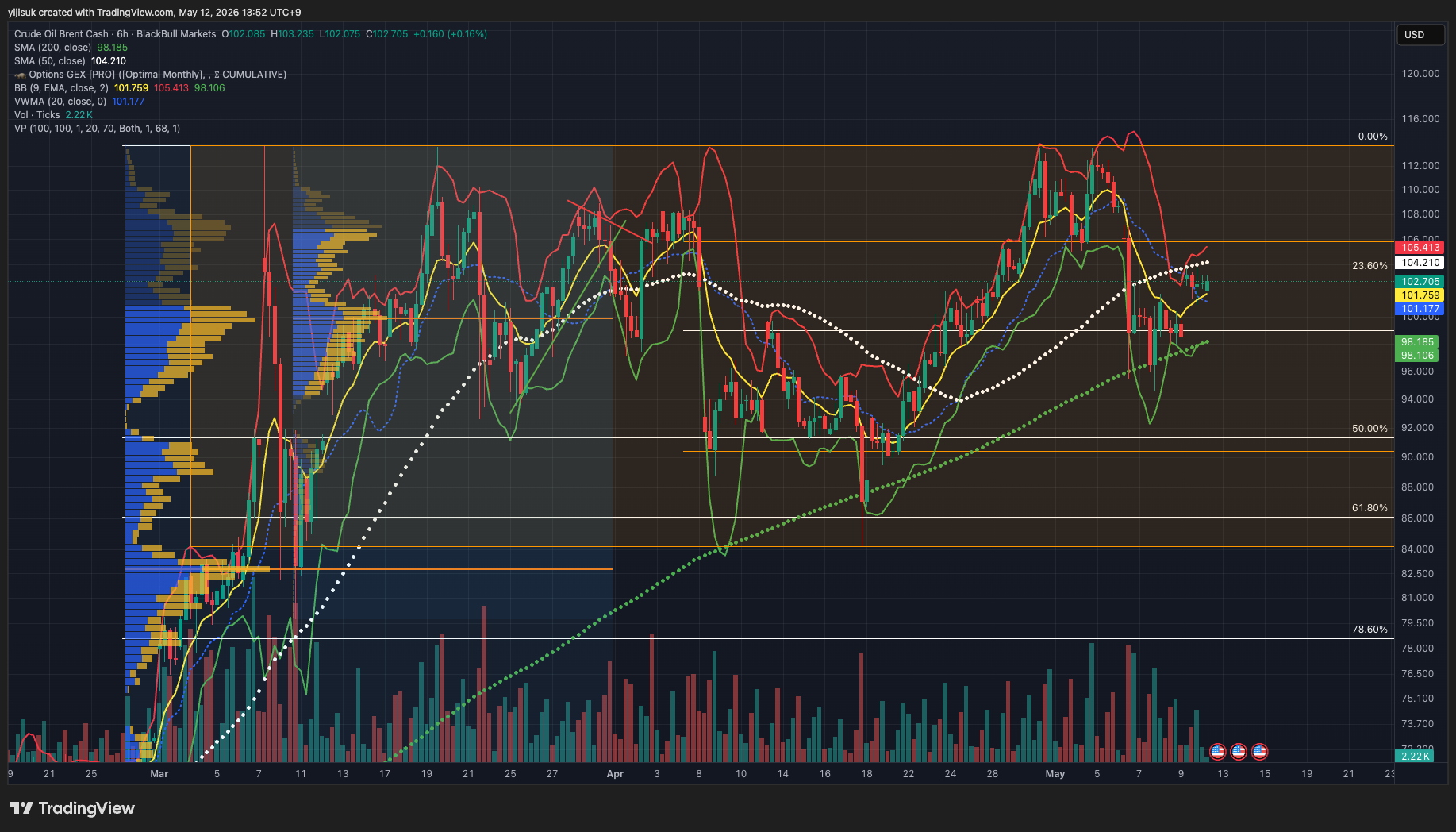Screen dimensions: 1456x832
Task: Click the white 104.210 price label
Action: click(1420, 263)
